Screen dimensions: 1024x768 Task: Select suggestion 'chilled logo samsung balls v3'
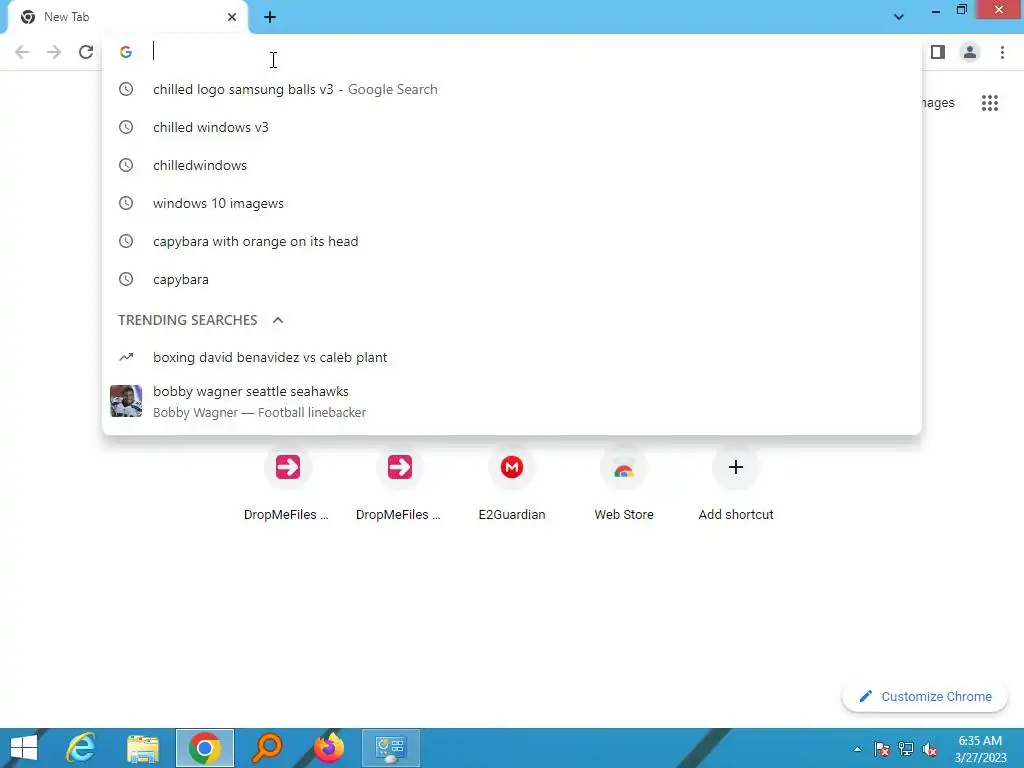[x=512, y=89]
